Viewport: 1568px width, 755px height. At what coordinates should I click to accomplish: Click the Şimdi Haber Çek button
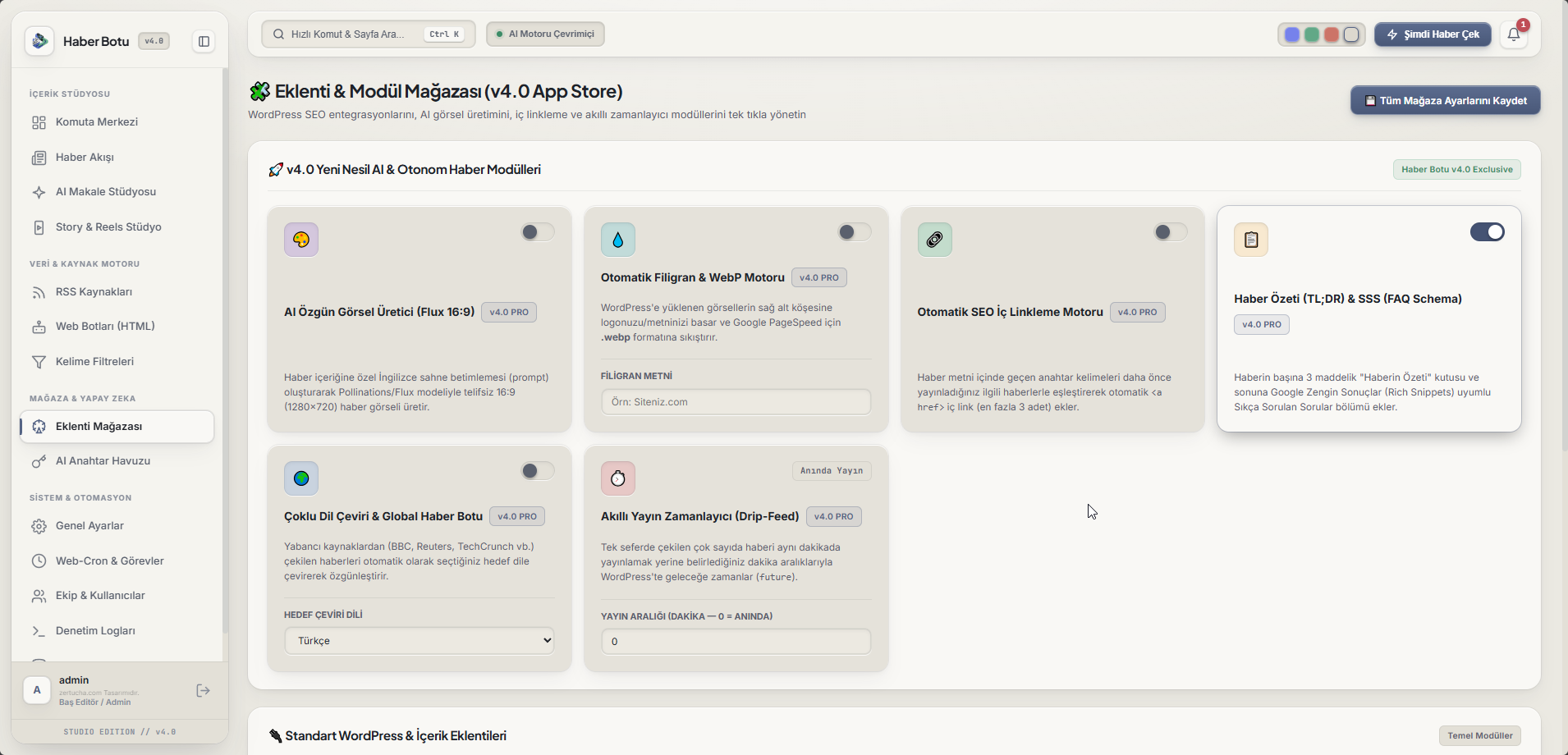point(1433,34)
